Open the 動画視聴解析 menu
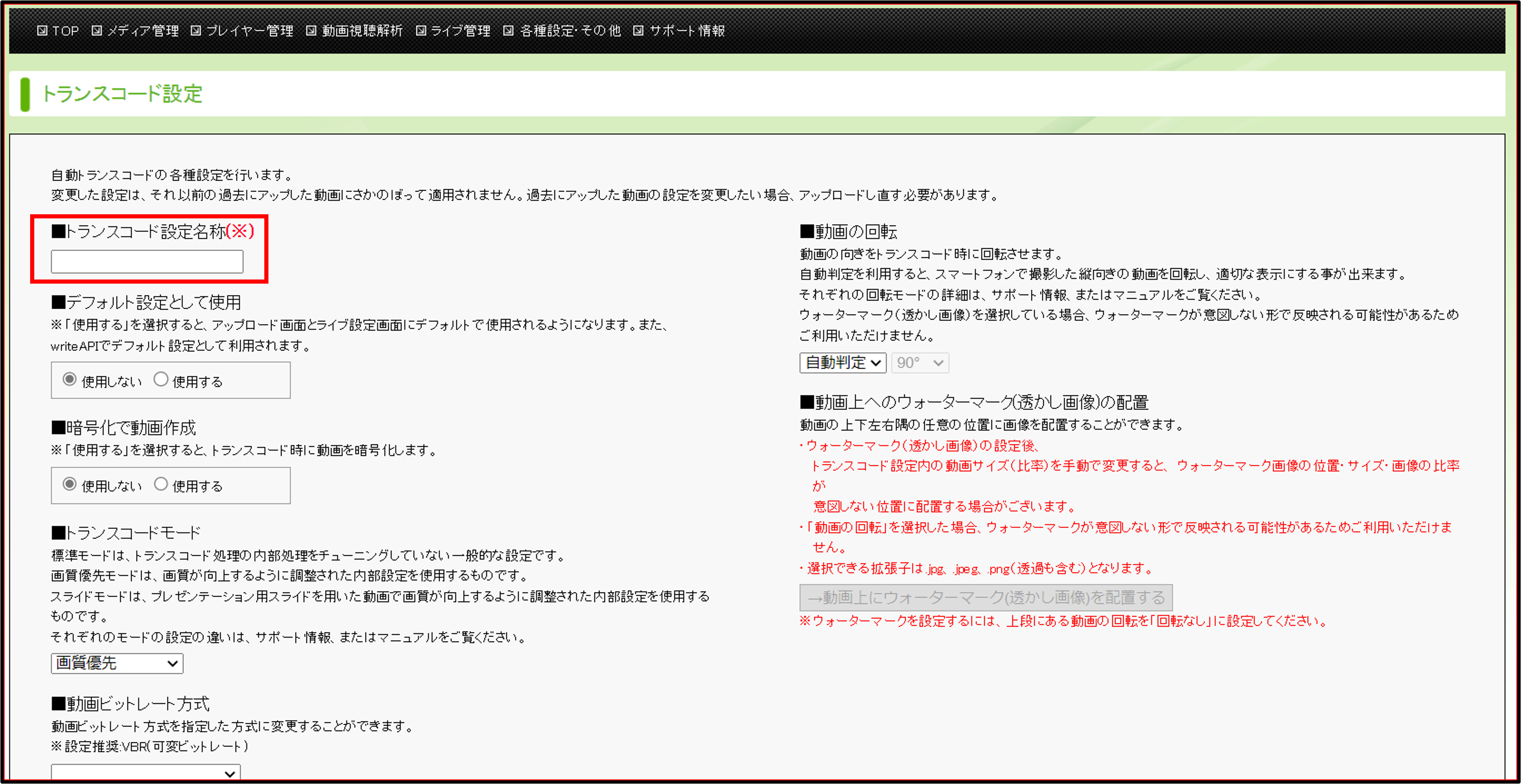This screenshot has height=784, width=1521. [362, 31]
